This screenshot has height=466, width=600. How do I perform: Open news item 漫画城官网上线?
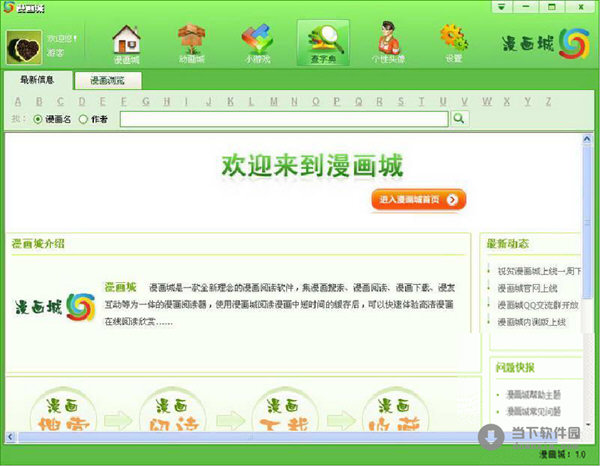point(527,288)
